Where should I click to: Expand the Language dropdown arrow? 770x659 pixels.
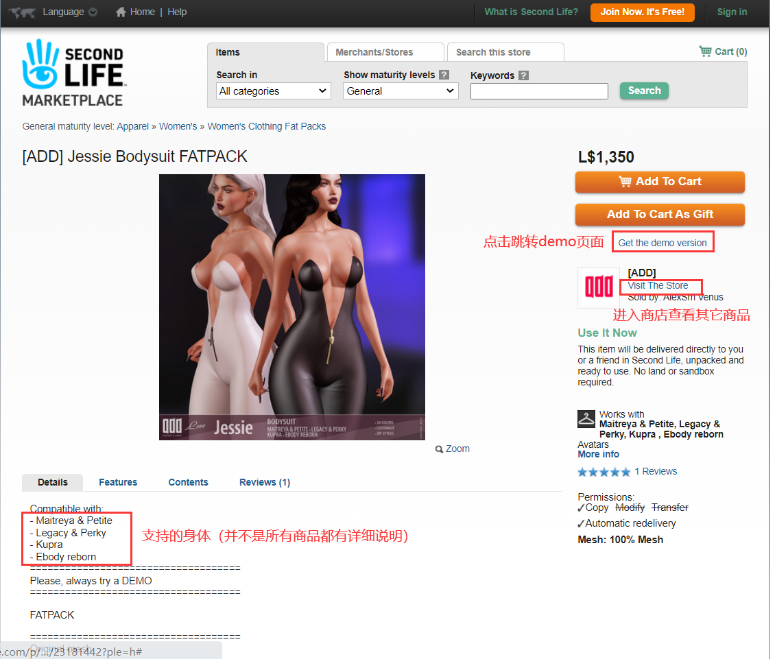pos(92,12)
